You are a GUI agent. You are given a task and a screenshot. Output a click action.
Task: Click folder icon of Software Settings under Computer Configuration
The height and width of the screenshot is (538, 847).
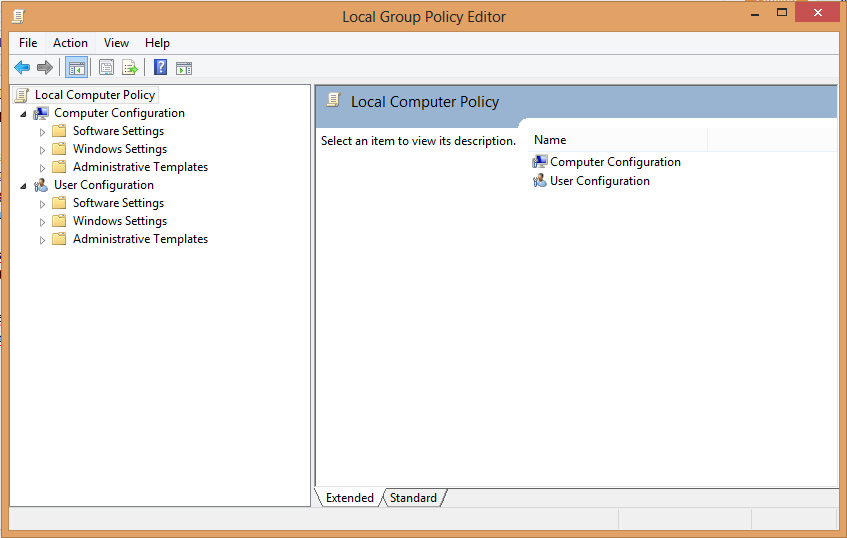(59, 131)
